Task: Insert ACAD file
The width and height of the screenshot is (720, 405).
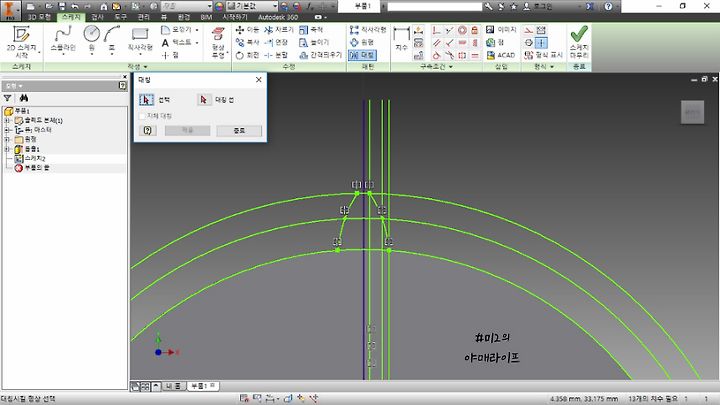Action: pyautogui.click(x=501, y=55)
